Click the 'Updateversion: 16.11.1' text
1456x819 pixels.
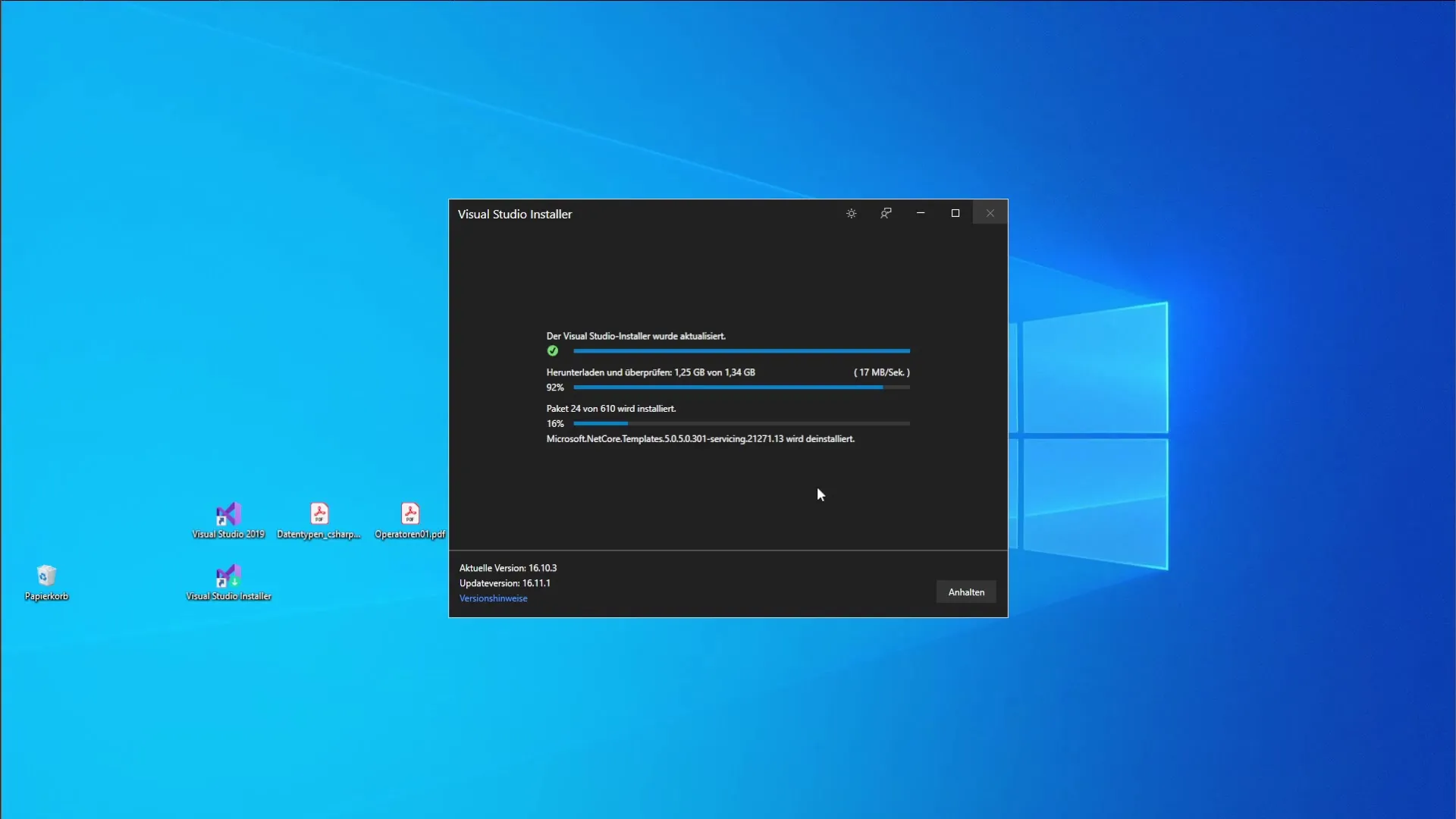pos(505,583)
